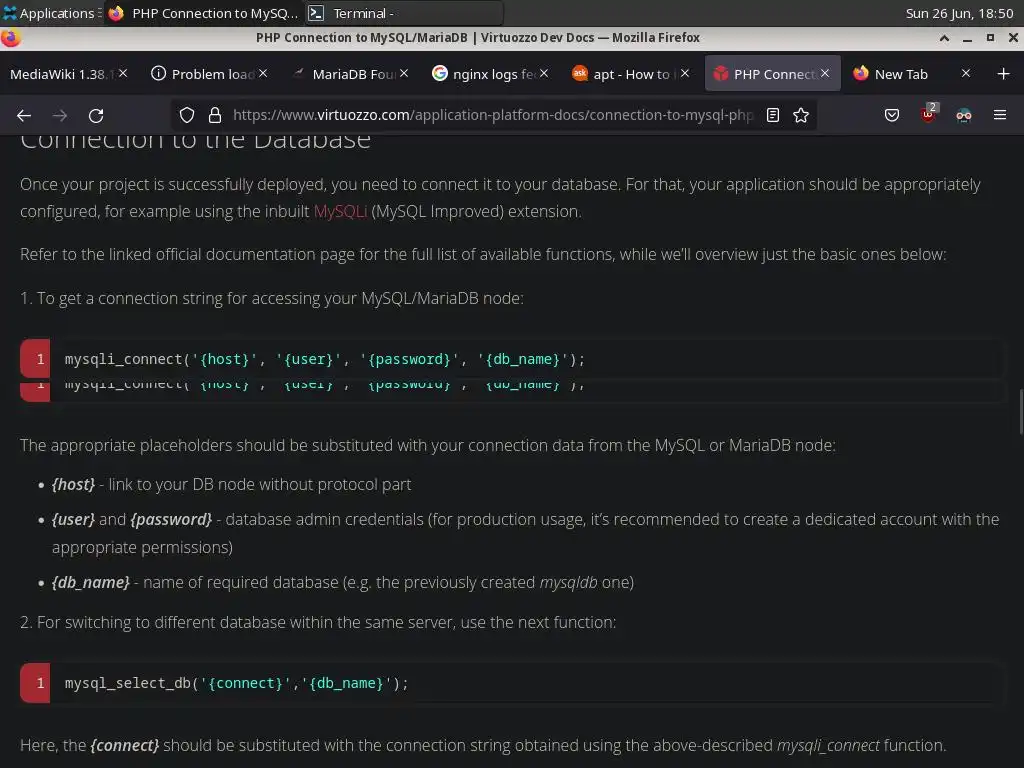The height and width of the screenshot is (768, 1024).
Task: Go back with the browser back arrow
Action: point(24,116)
